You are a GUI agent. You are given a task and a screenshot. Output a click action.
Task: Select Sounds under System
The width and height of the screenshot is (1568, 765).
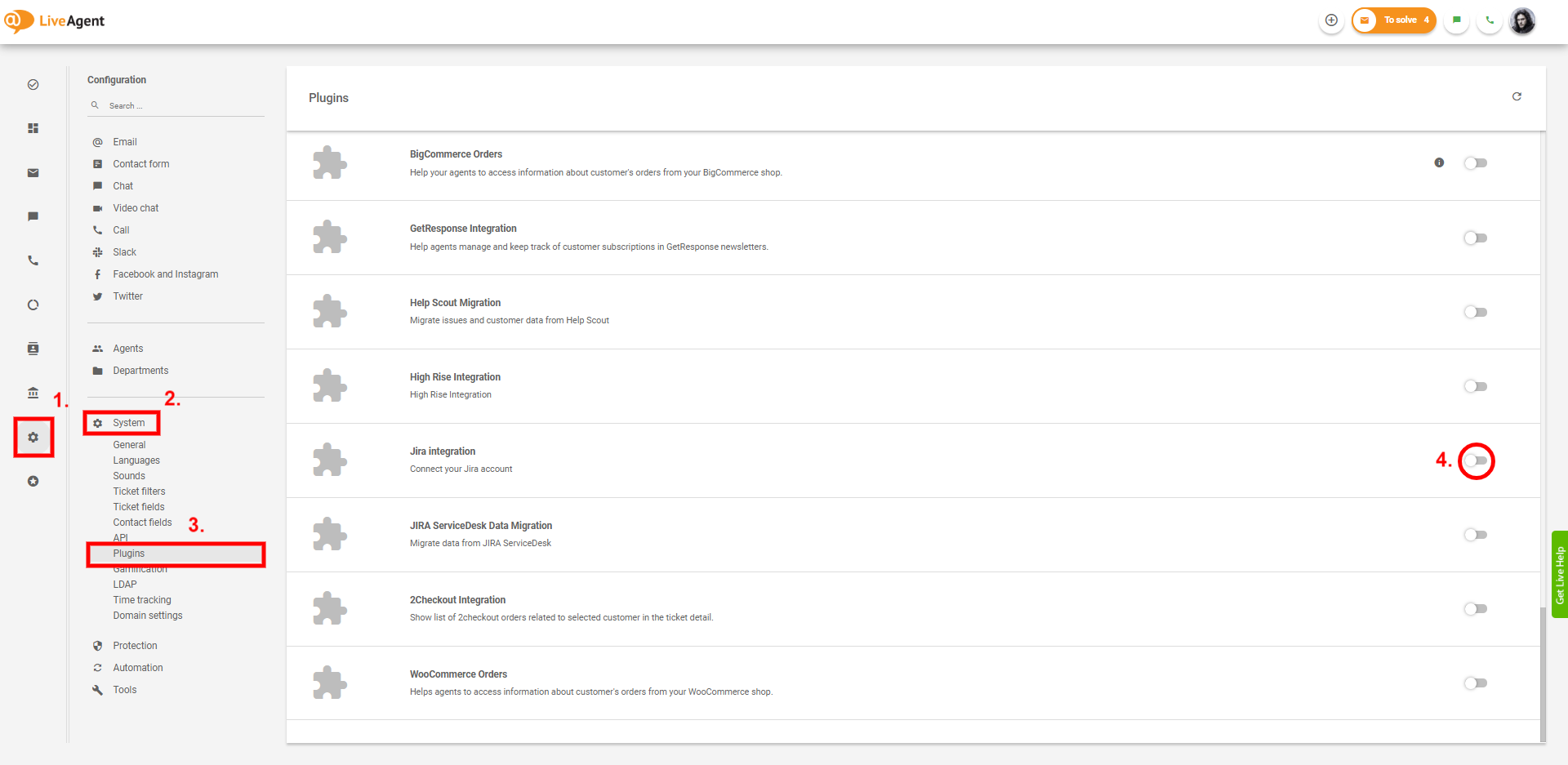(x=129, y=476)
